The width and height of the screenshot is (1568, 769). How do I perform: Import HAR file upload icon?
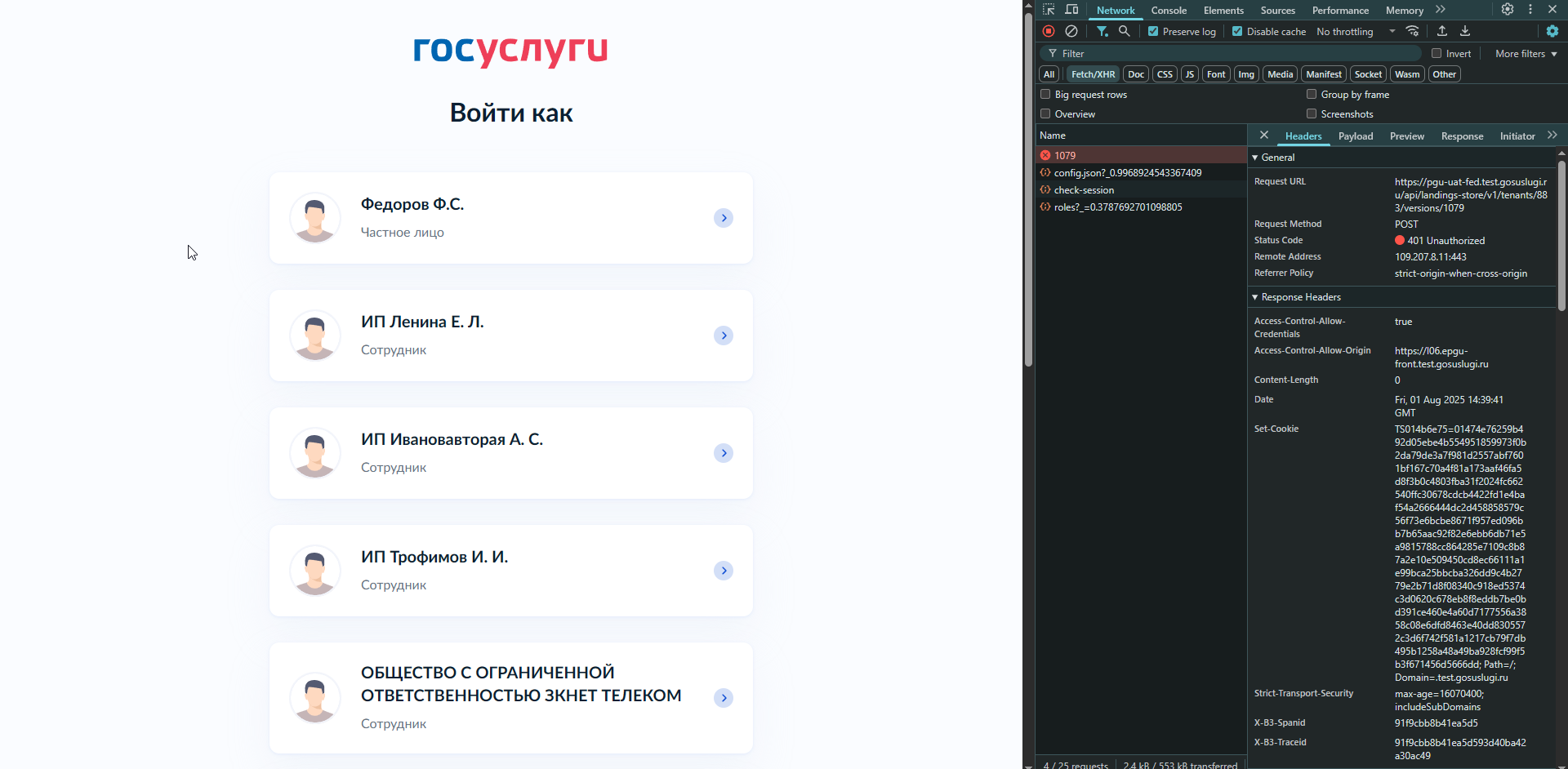1442,31
